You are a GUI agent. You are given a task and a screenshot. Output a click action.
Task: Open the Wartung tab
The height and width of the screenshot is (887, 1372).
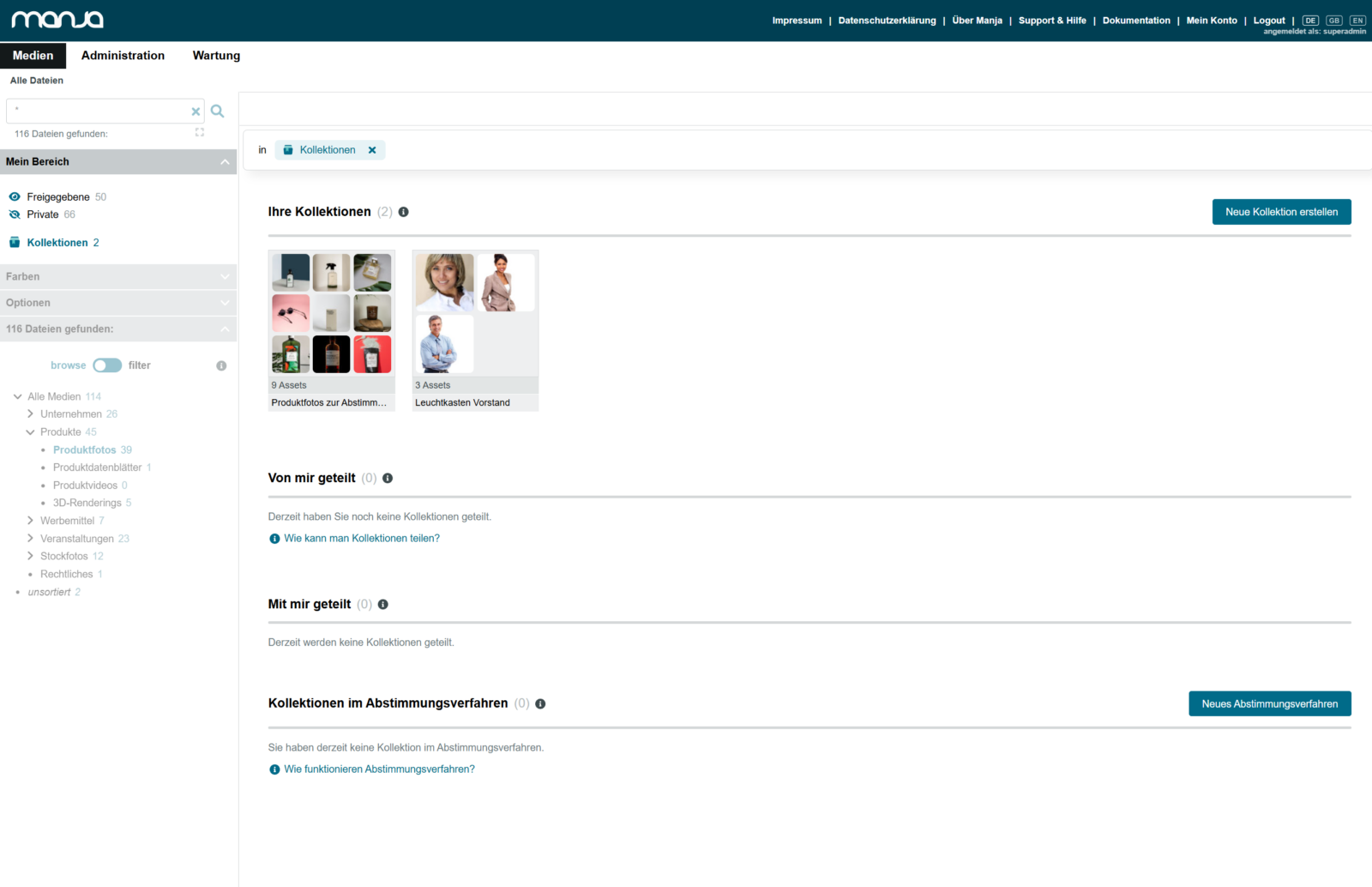[216, 55]
